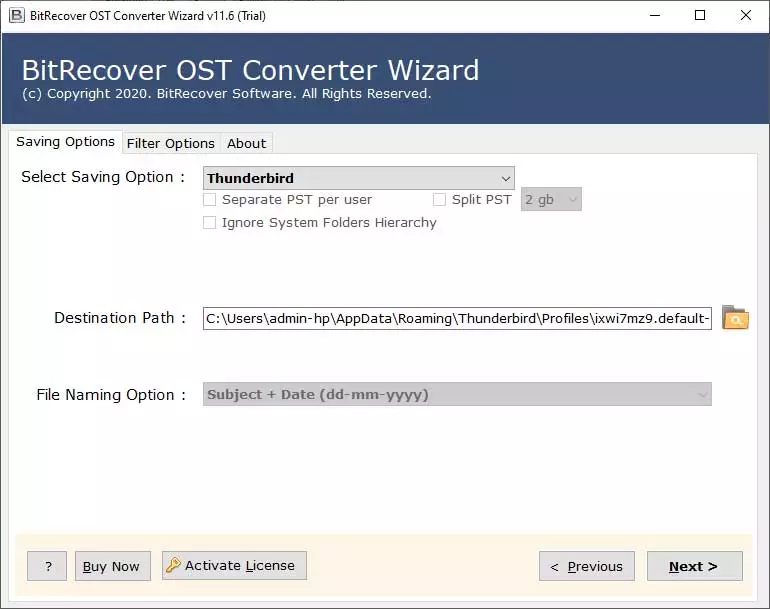Close the OST Converter Wizard window

pos(745,15)
